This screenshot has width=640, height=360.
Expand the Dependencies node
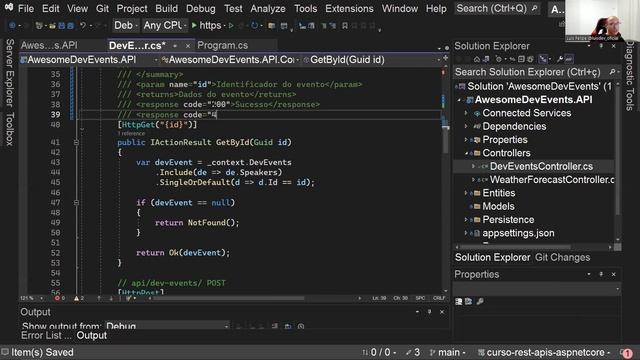pos(466,127)
